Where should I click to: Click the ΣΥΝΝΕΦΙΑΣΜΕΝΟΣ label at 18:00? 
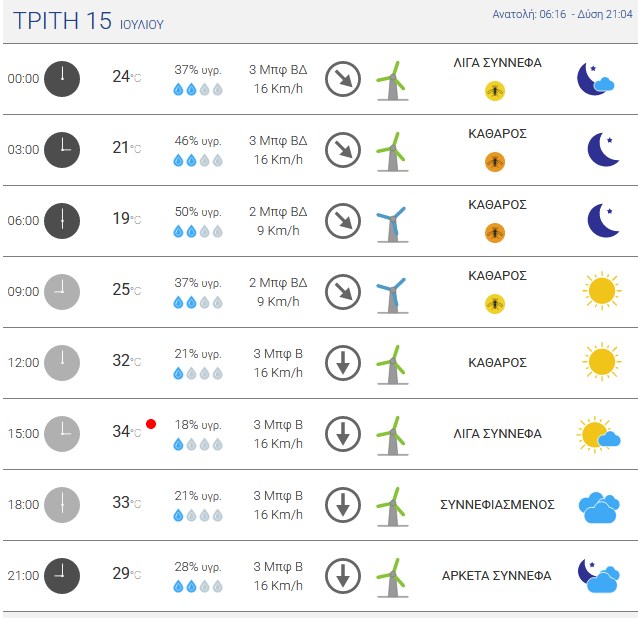[x=497, y=505]
